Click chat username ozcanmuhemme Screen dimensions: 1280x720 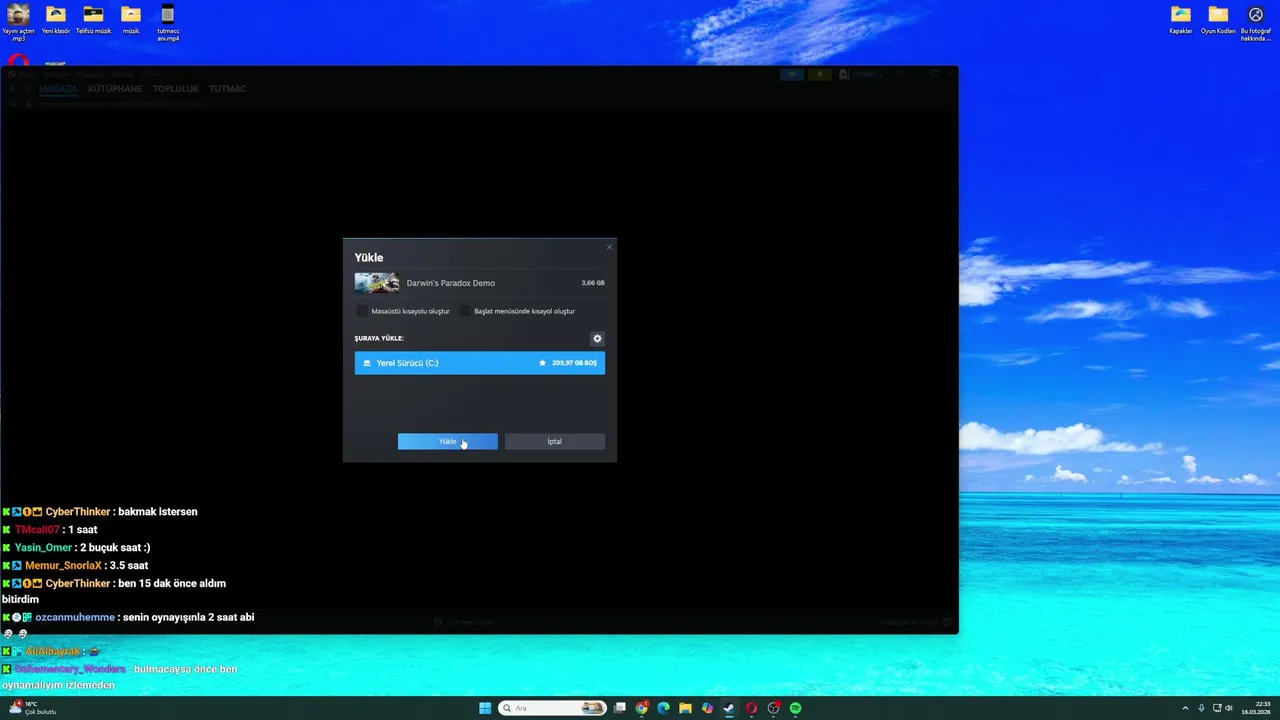75,618
